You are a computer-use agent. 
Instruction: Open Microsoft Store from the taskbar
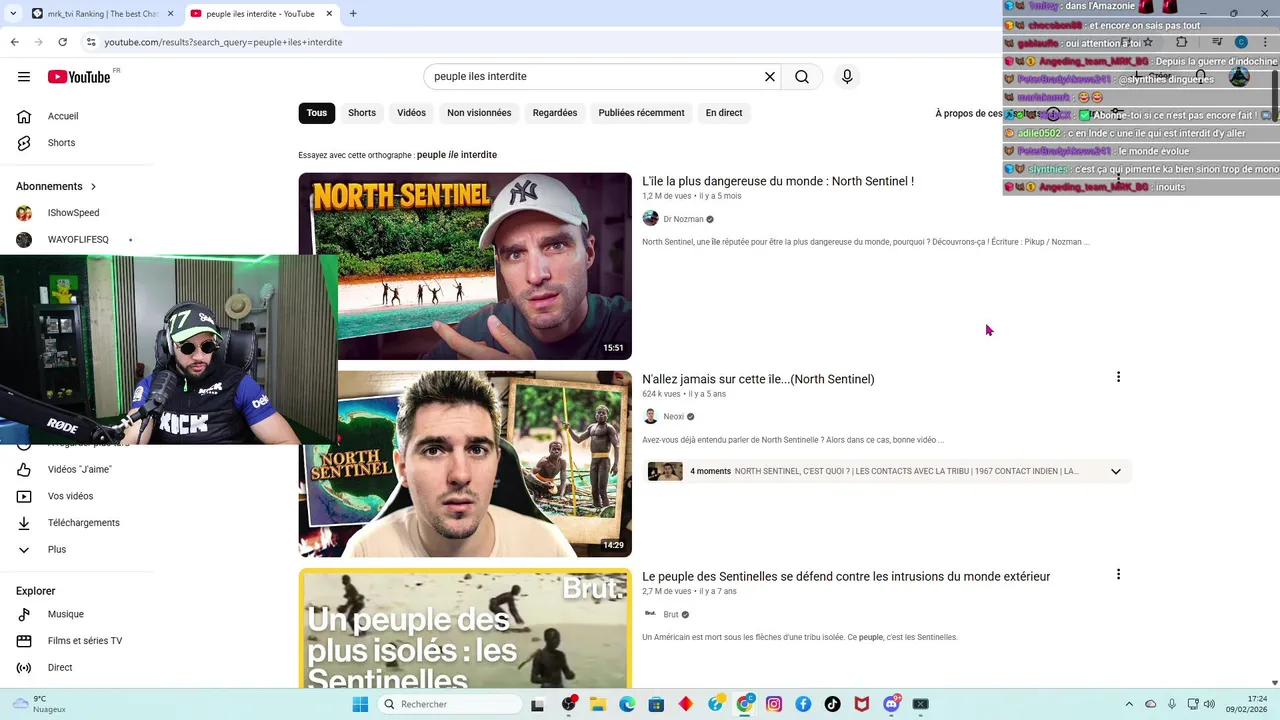(x=656, y=705)
